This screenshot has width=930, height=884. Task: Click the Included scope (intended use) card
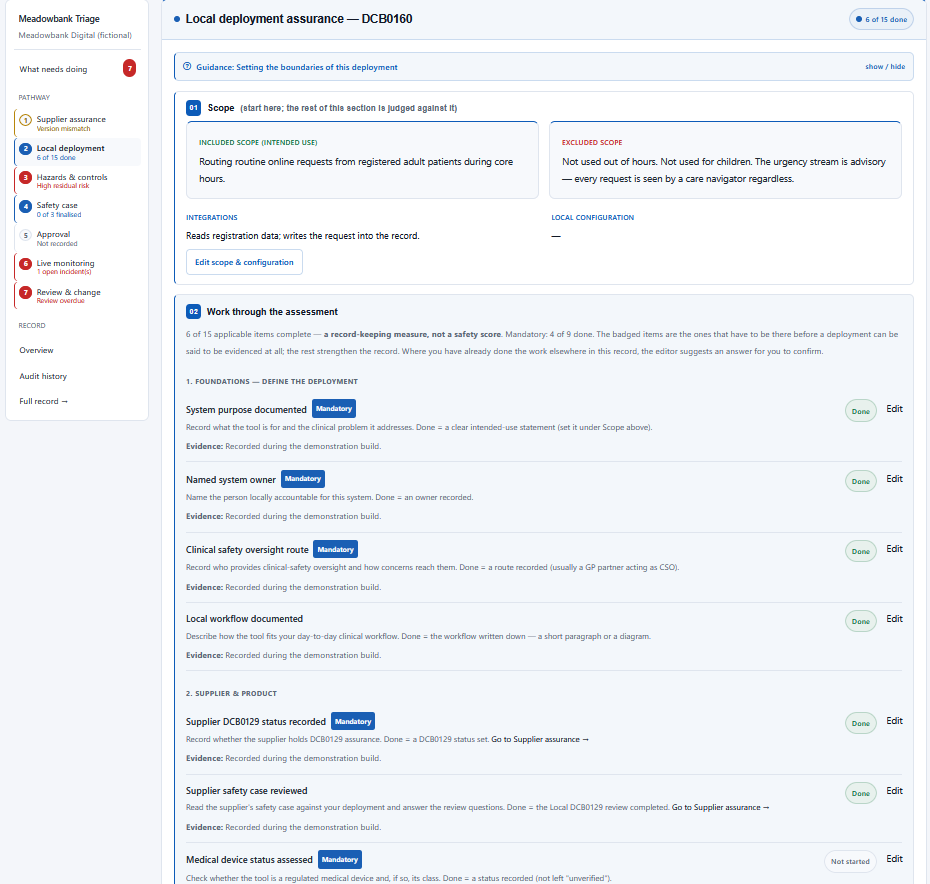pyautogui.click(x=362, y=160)
